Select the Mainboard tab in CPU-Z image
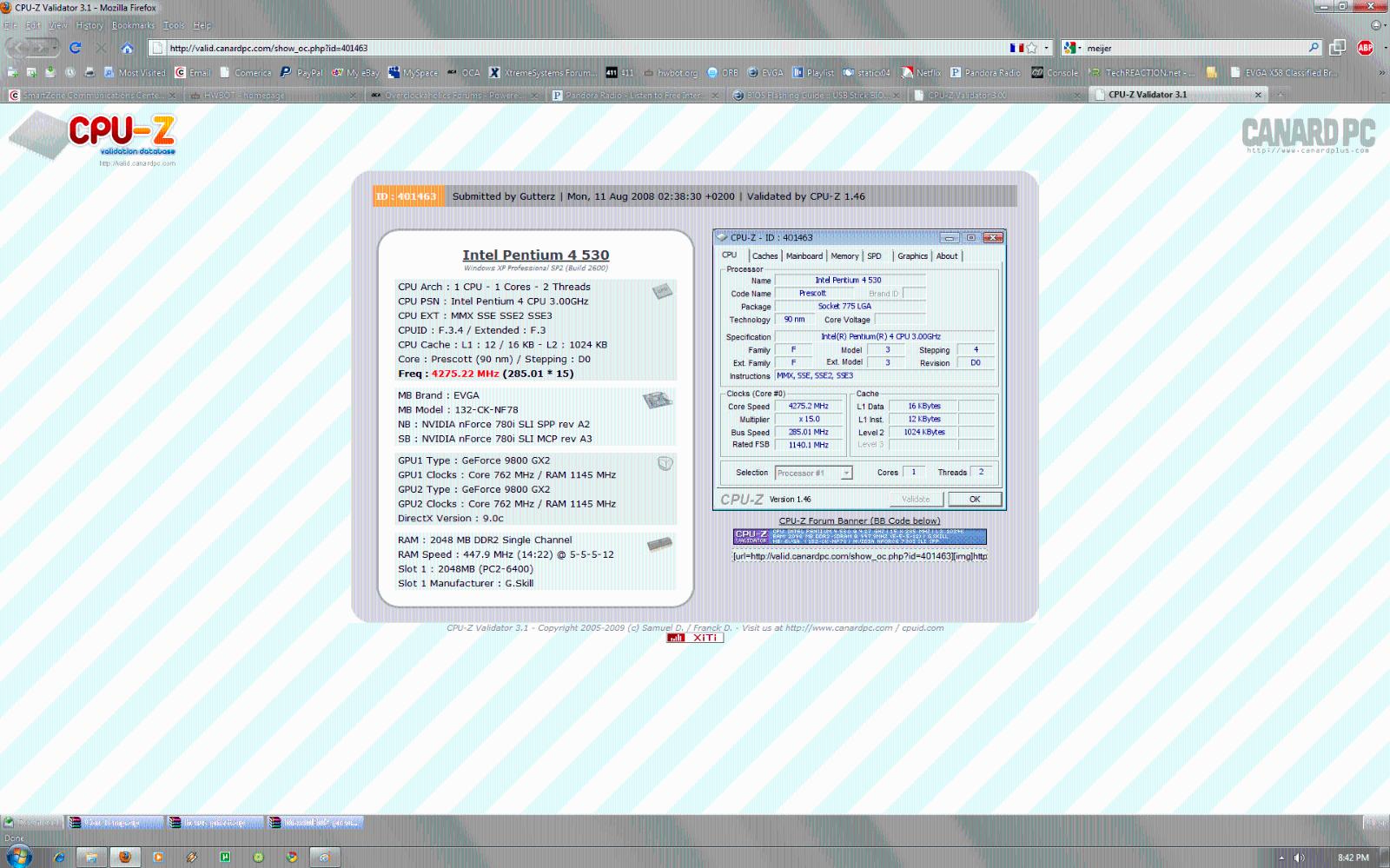This screenshot has width=1390, height=868. click(x=804, y=256)
